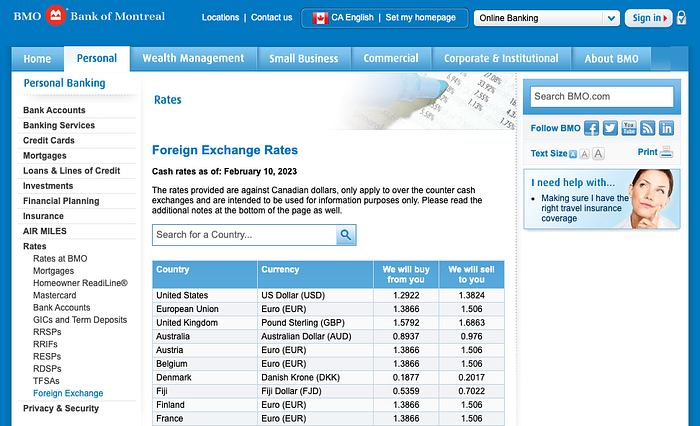700x426 pixels.
Task: Open Homeowner ReadiLine sub-link
Action: pos(80,283)
